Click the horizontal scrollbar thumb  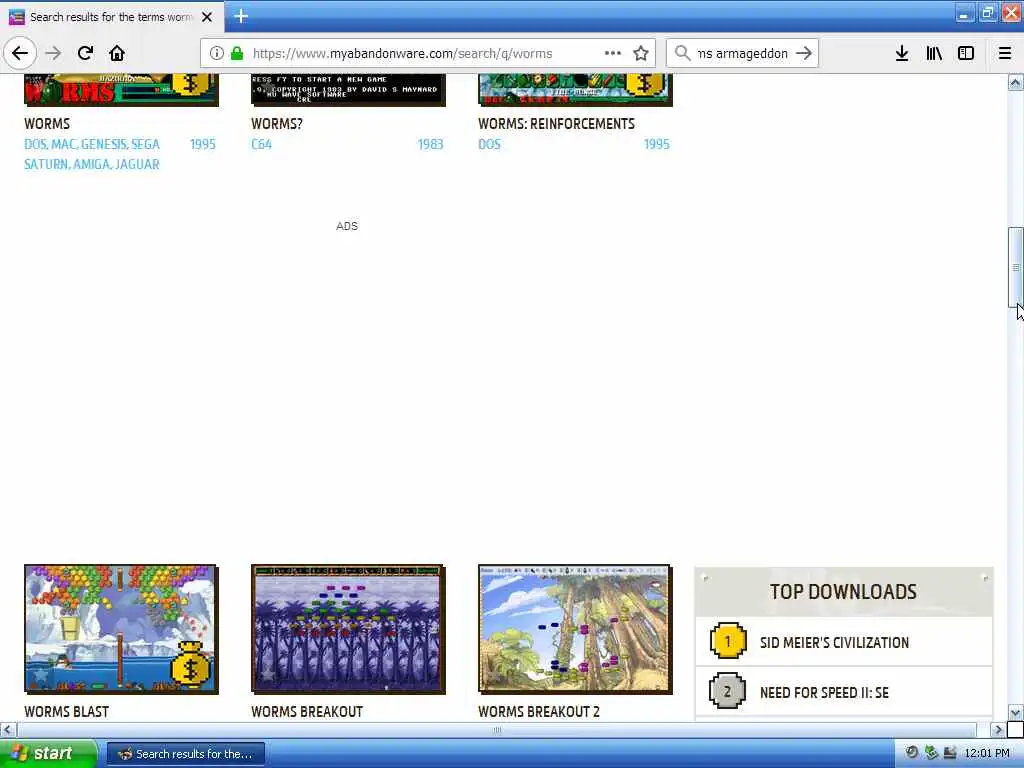tap(496, 729)
